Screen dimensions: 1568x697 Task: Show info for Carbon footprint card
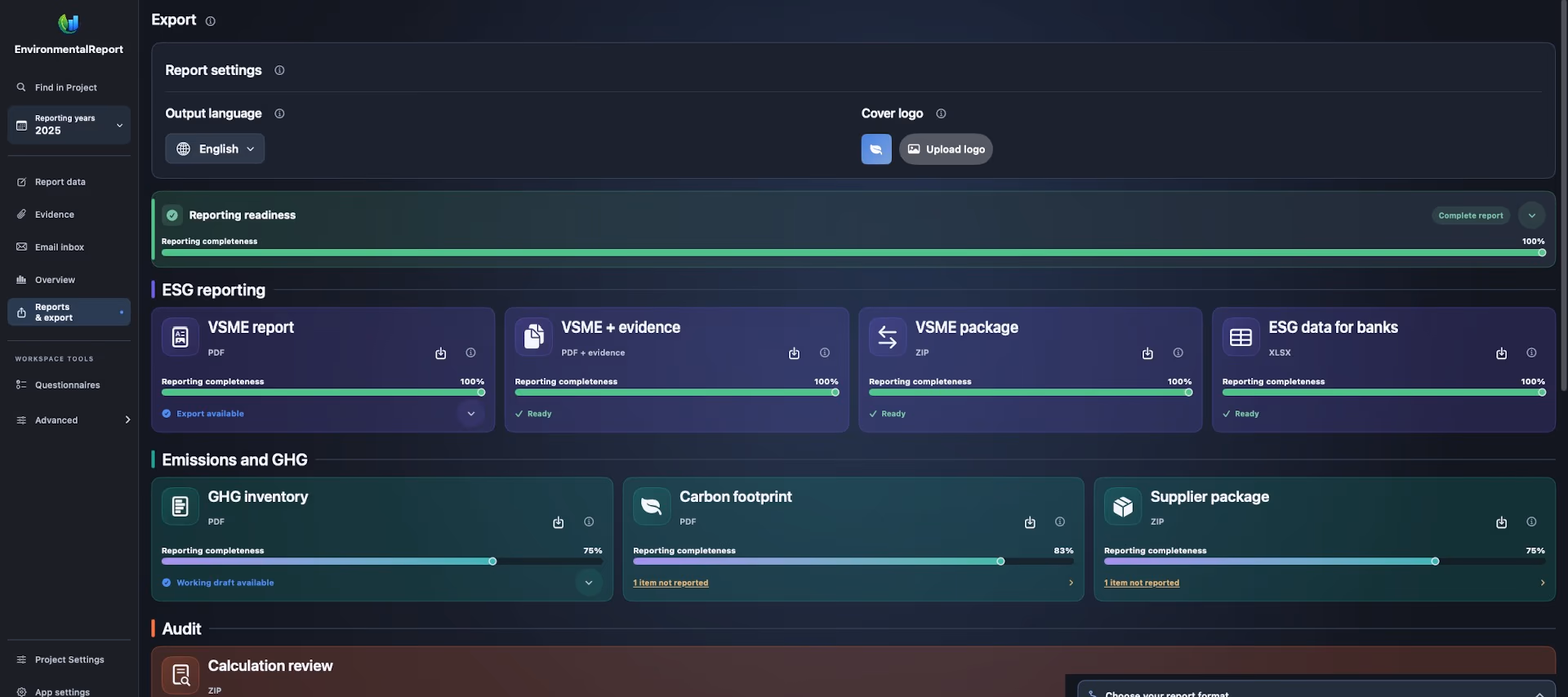1060,522
